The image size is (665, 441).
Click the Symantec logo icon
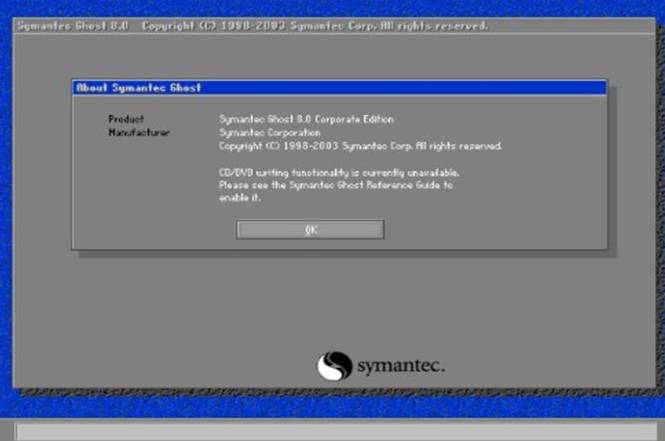(335, 366)
